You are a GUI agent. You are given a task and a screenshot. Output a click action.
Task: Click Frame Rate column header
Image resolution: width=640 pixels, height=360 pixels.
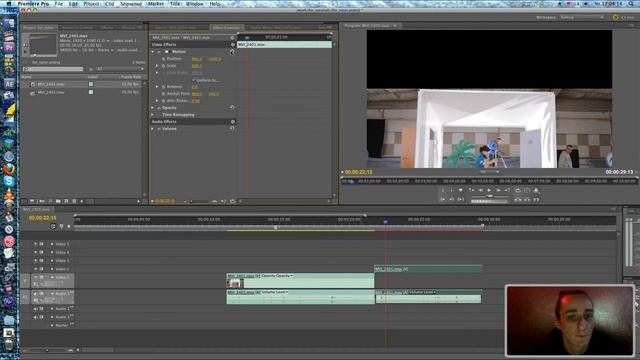(131, 77)
